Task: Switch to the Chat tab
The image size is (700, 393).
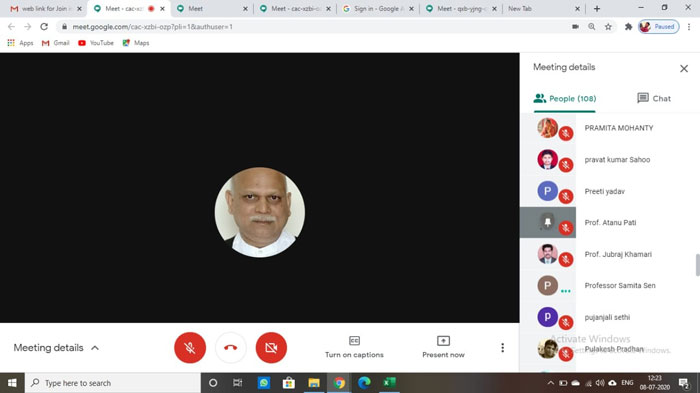Action: point(654,98)
